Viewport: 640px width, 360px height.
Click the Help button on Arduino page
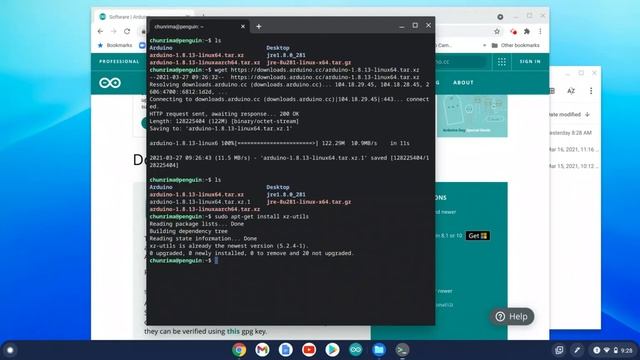click(512, 316)
